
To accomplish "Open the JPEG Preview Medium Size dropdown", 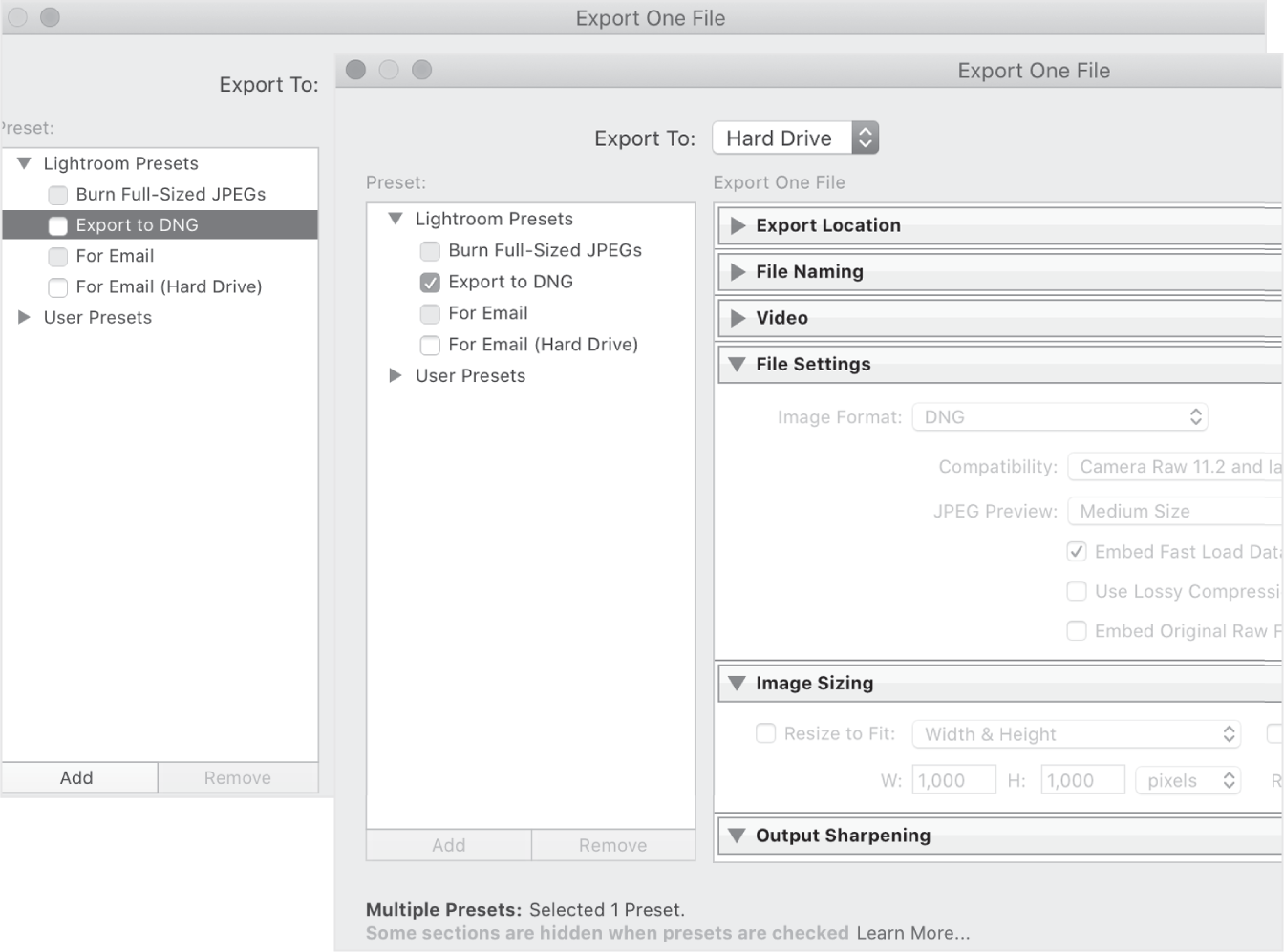I will tap(1175, 512).
